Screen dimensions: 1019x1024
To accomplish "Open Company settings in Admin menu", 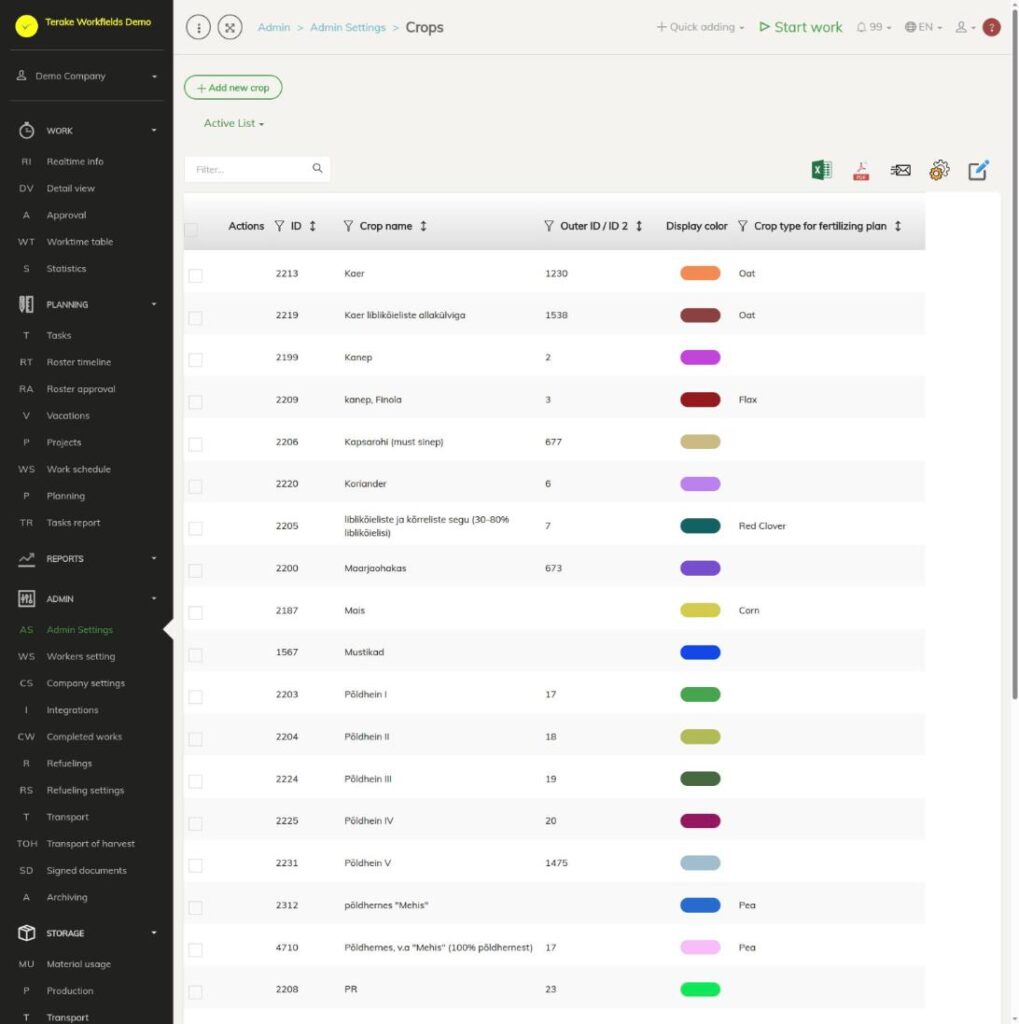I will coord(86,683).
